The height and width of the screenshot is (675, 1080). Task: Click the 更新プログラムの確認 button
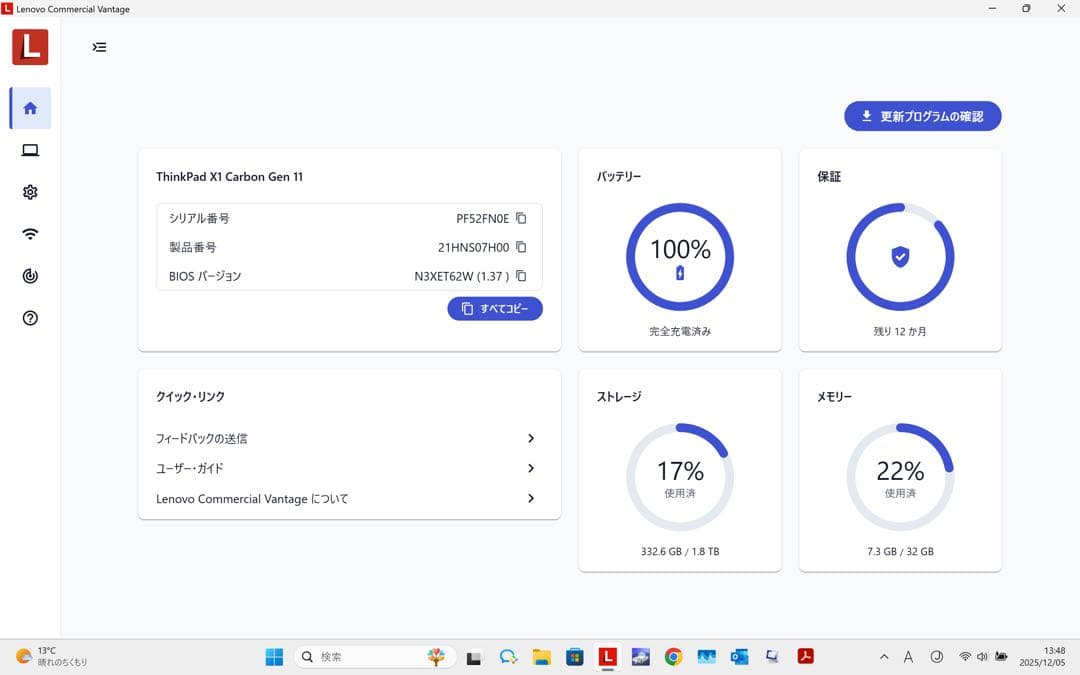922,116
